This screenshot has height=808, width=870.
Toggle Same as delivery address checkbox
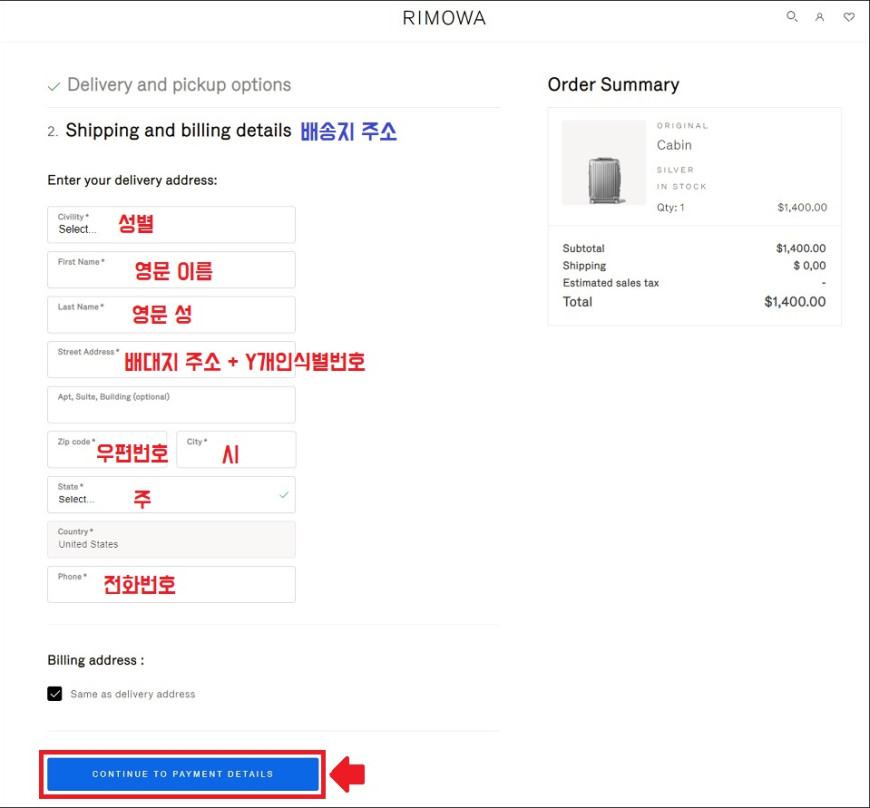click(x=54, y=694)
